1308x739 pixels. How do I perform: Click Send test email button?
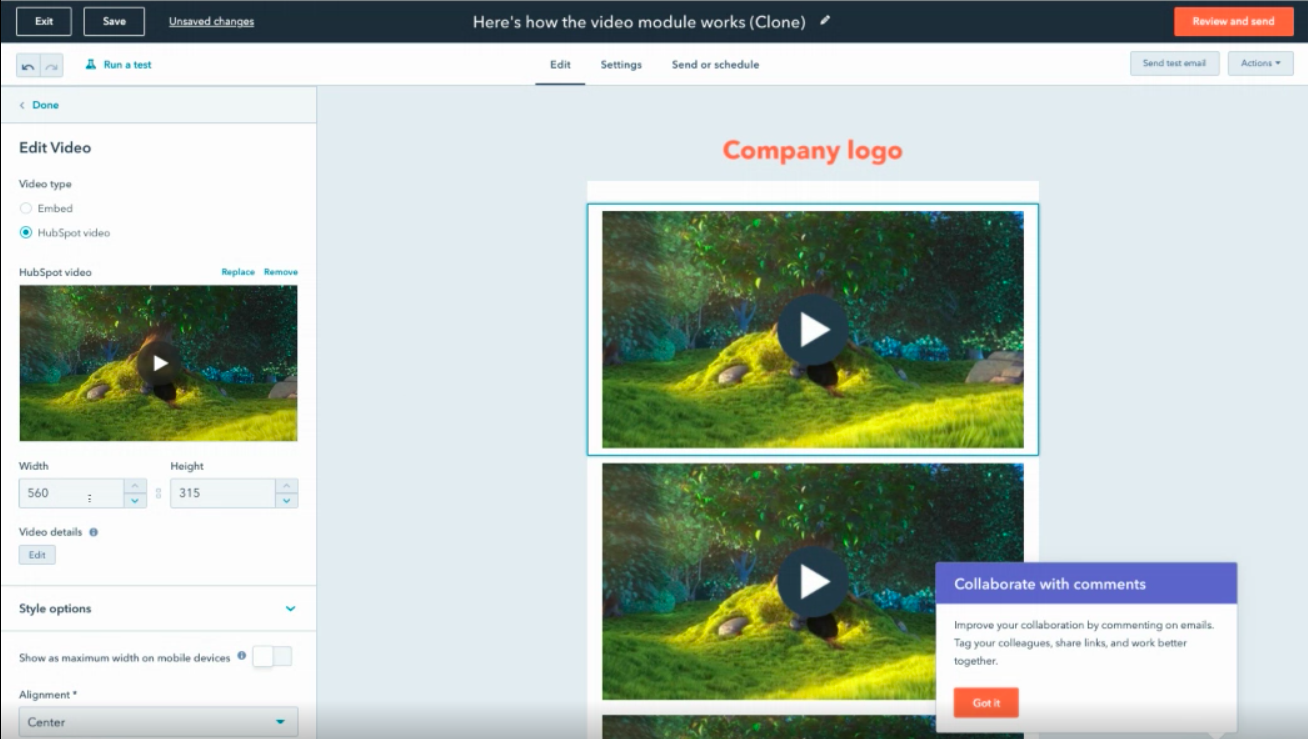(1174, 64)
